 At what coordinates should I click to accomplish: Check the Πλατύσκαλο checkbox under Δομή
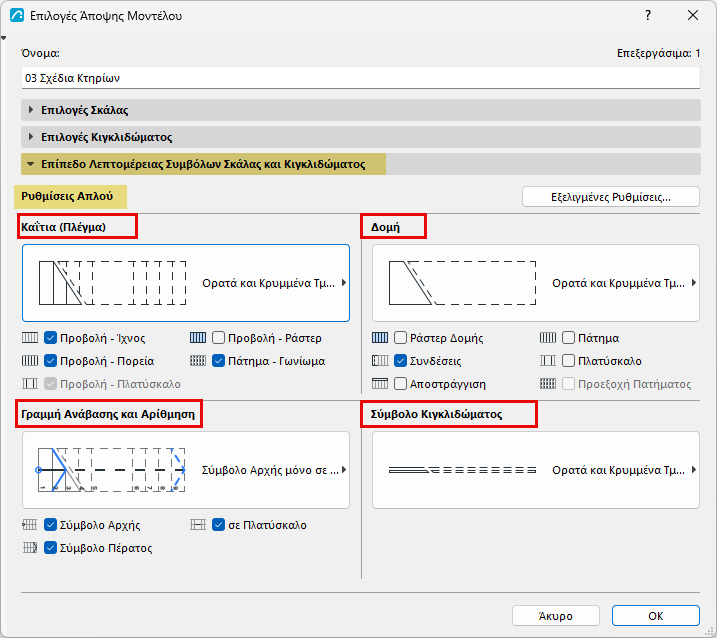(x=568, y=361)
